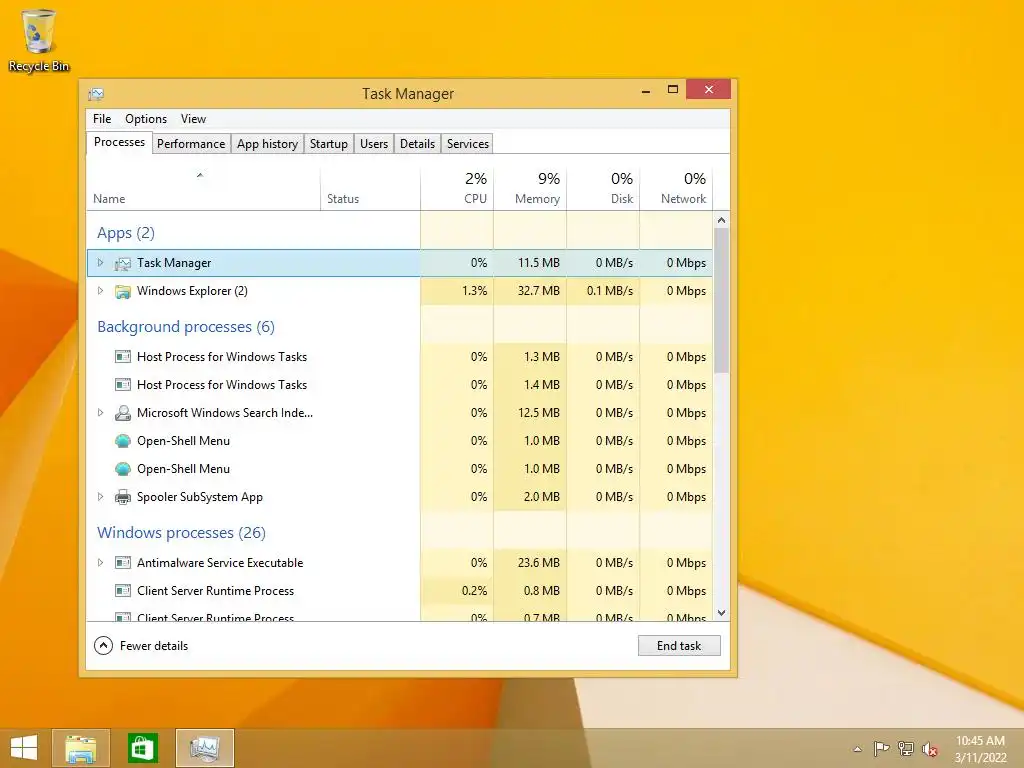Open the taskbar clock showing 10:45 AM
The image size is (1024, 768).
click(x=980, y=749)
